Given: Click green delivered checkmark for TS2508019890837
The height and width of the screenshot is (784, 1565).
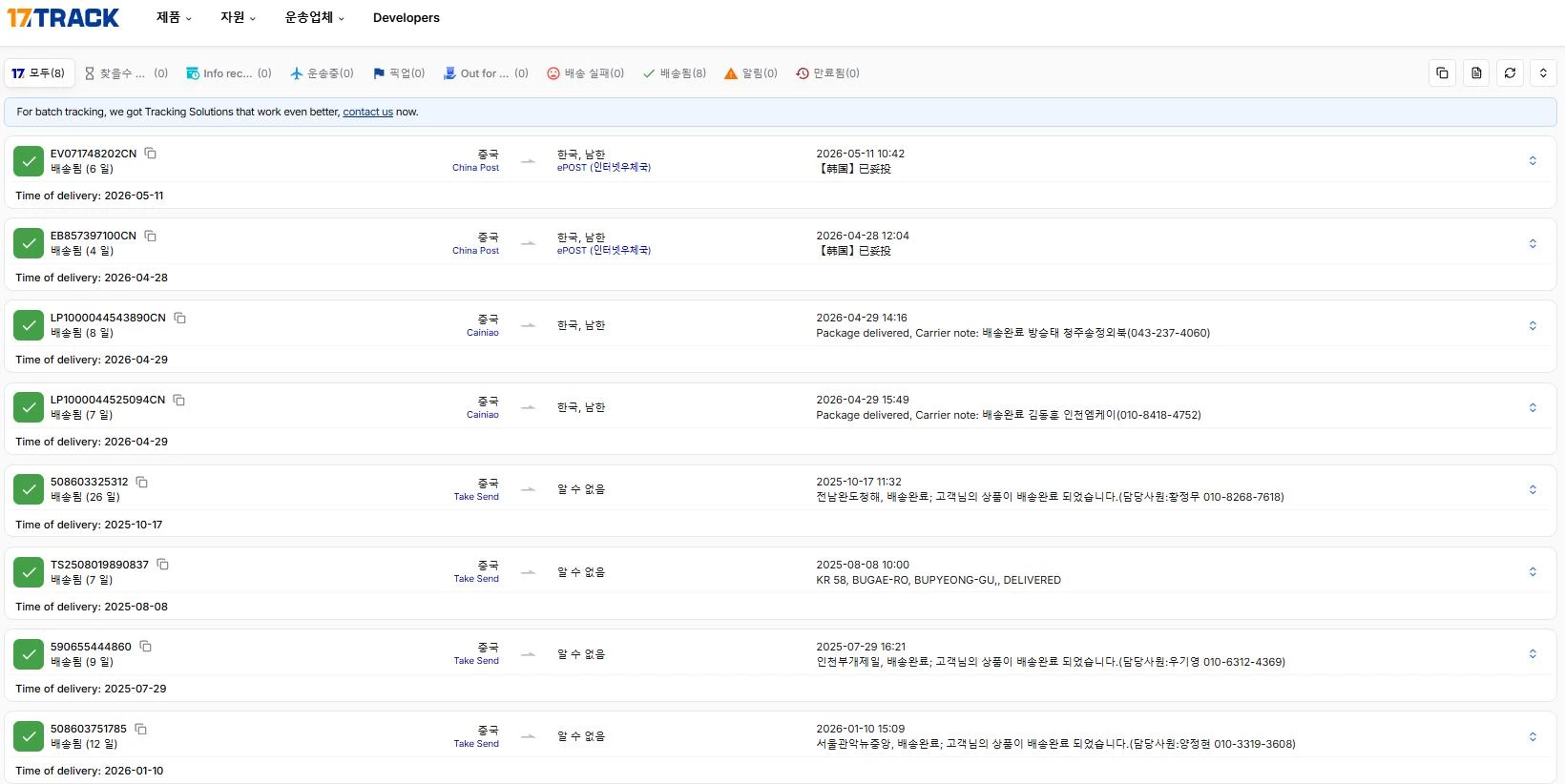Looking at the screenshot, I should tap(29, 572).
